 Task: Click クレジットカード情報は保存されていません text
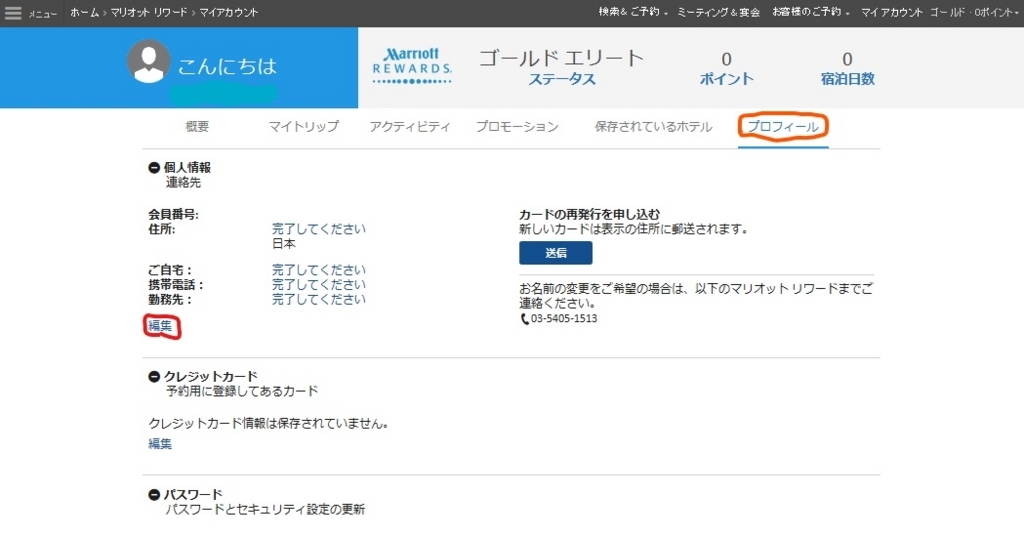coord(269,423)
